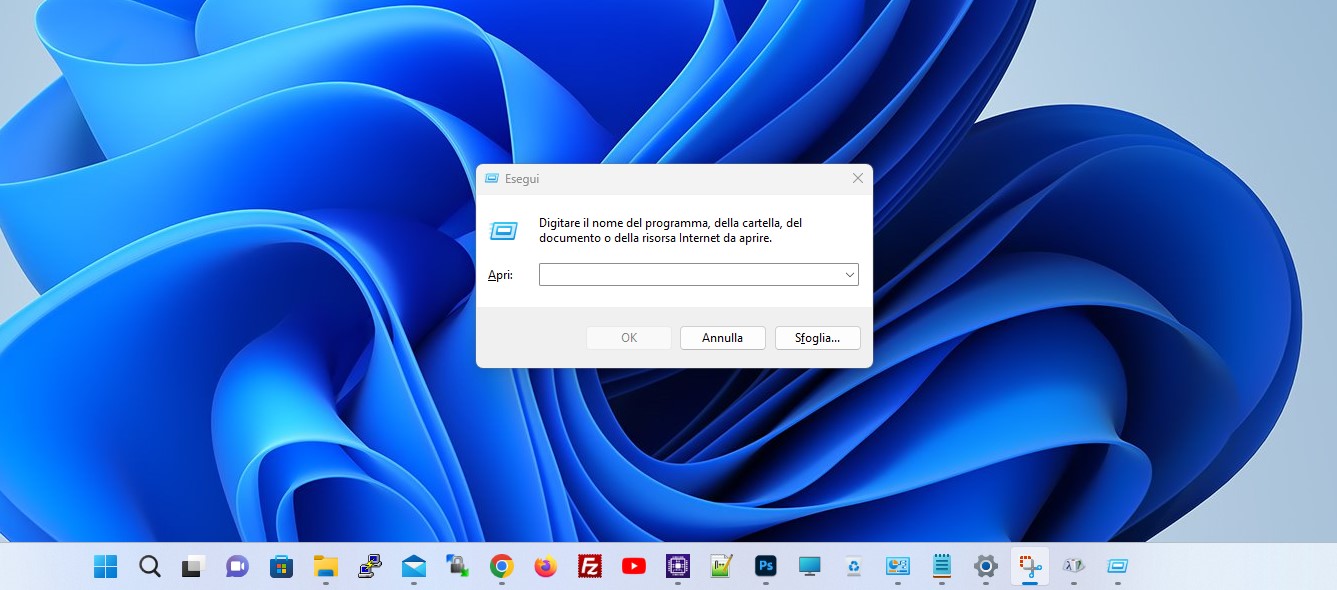Open the Snipping Tool
Image resolution: width=1337 pixels, height=590 pixels.
1029,566
